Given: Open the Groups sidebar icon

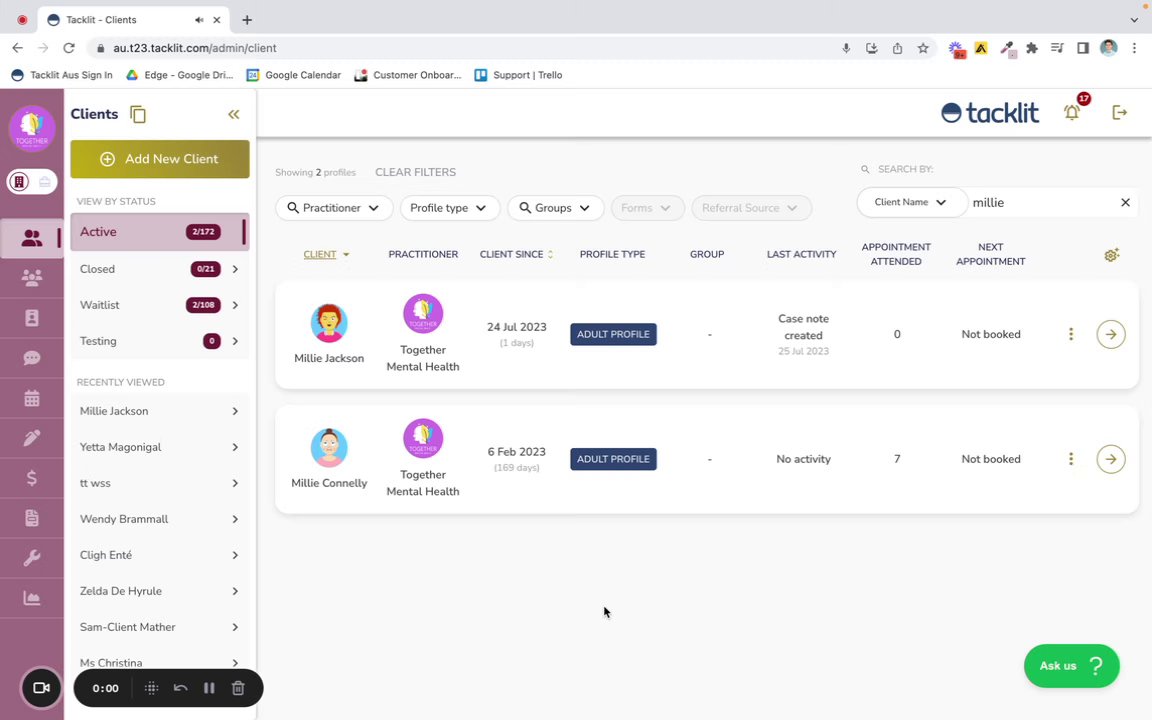Looking at the screenshot, I should 32,278.
